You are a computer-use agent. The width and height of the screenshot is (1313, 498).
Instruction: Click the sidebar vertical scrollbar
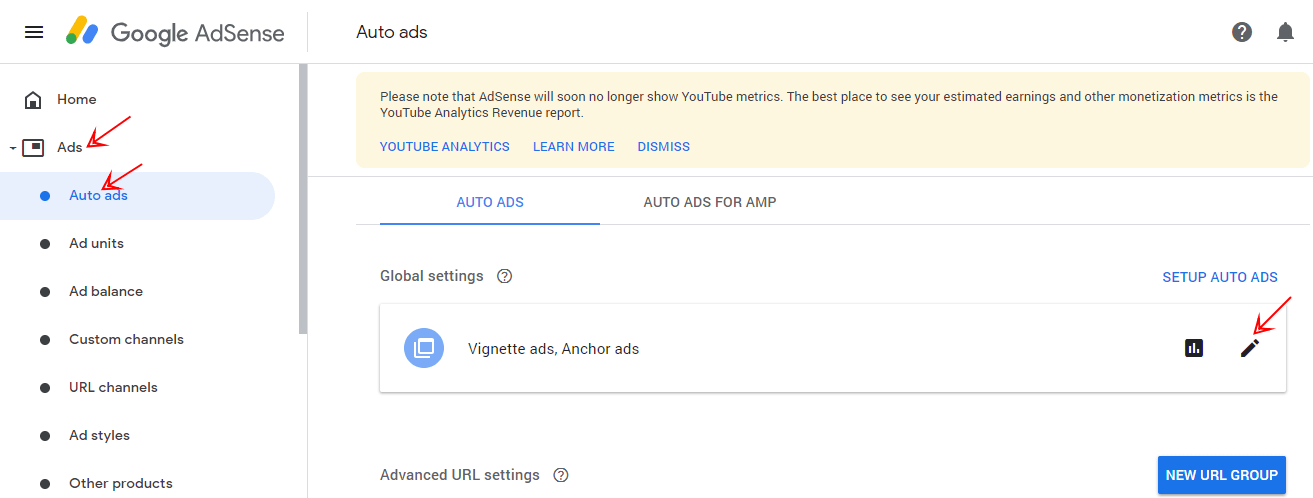pyautogui.click(x=303, y=198)
